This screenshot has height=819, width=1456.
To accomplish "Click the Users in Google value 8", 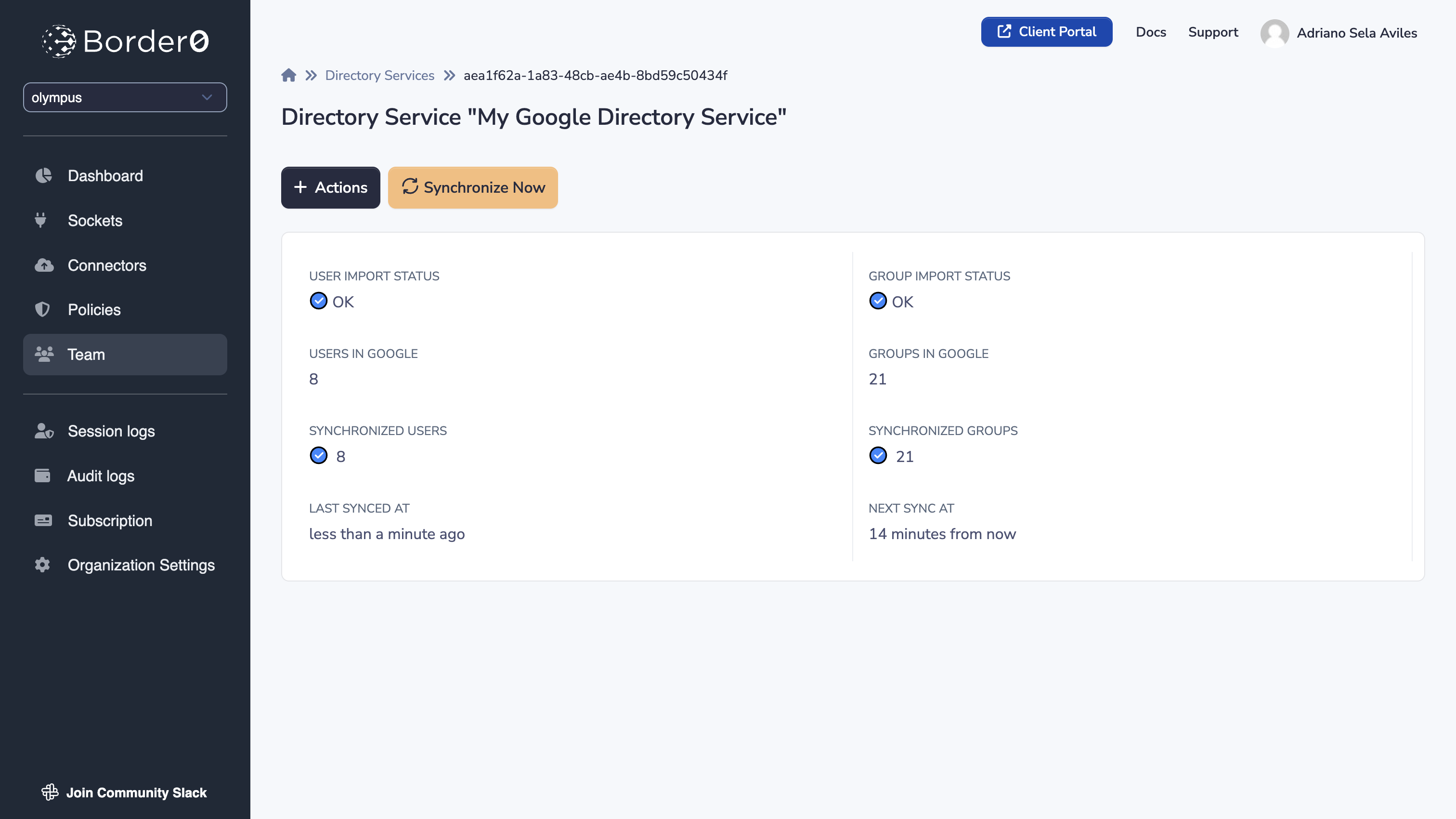I will [314, 379].
